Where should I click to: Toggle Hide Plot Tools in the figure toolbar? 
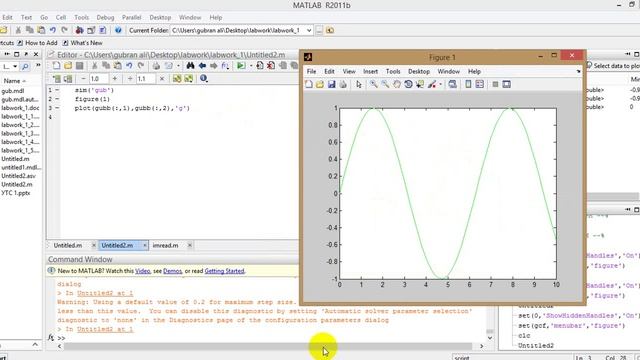pyautogui.click(x=495, y=84)
